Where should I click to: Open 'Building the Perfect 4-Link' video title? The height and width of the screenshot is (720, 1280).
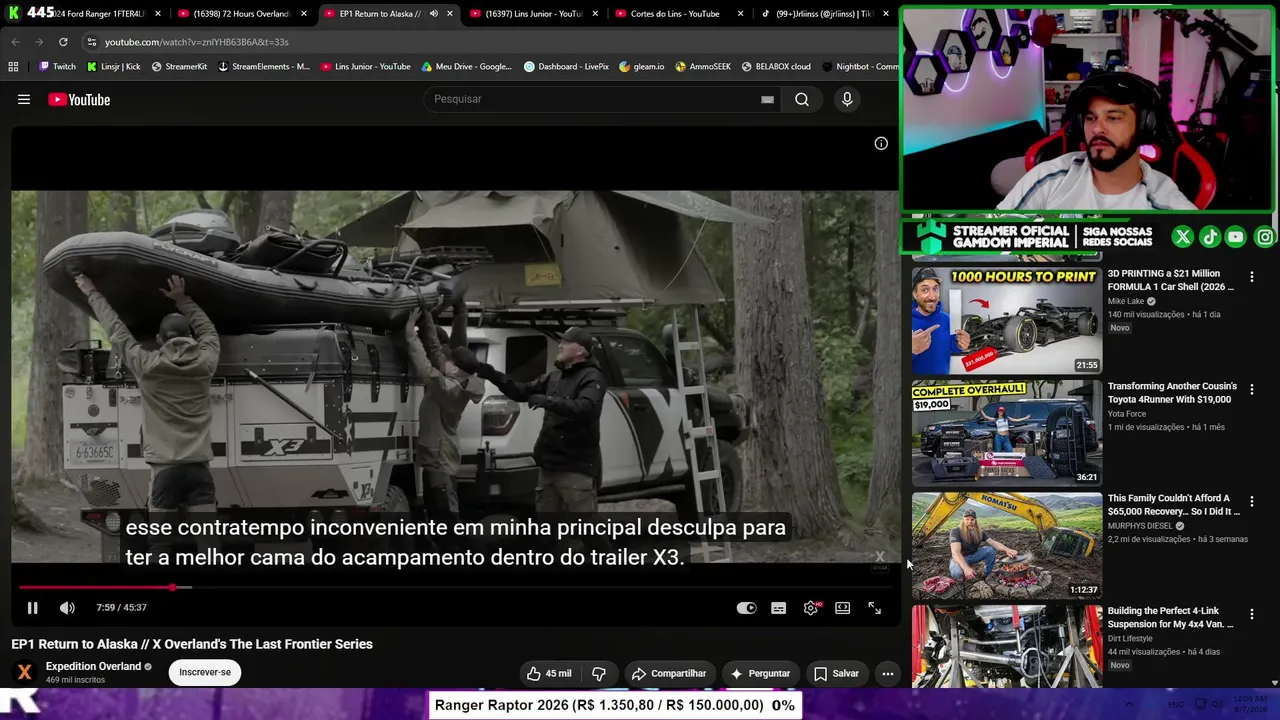(x=1170, y=617)
